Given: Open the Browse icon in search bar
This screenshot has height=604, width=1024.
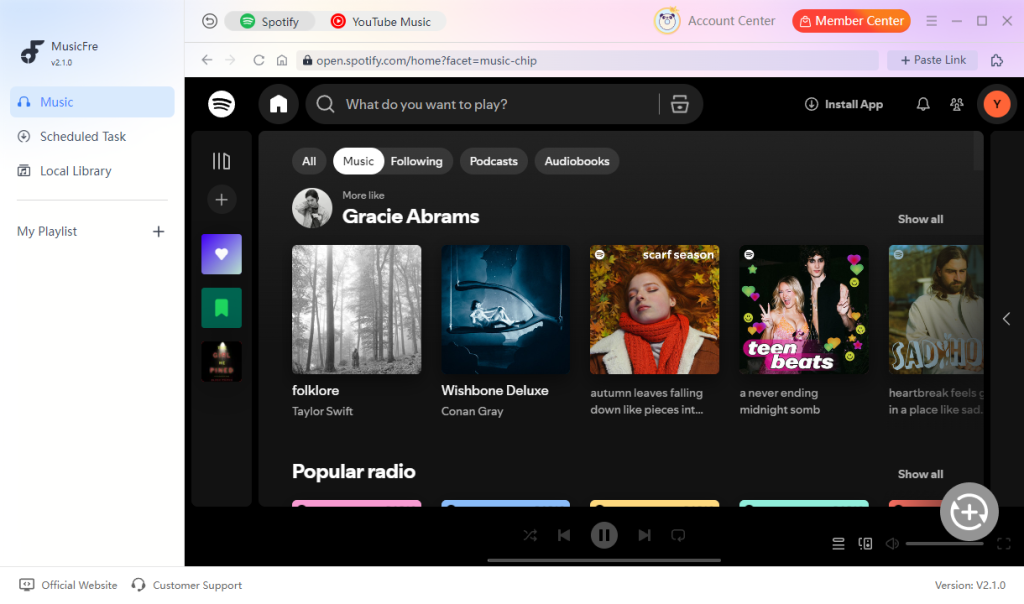Looking at the screenshot, I should [680, 104].
